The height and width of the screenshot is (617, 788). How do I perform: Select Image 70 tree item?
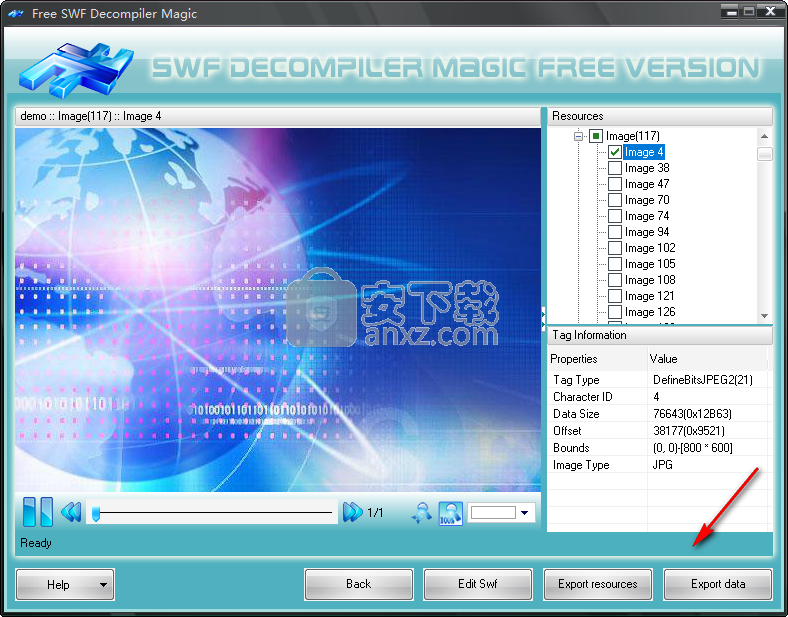(x=647, y=200)
